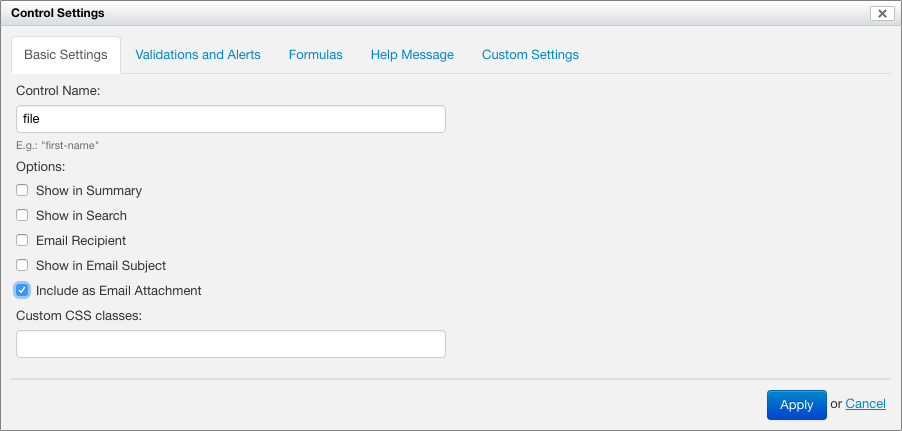The height and width of the screenshot is (431, 902).
Task: Click the 'Options:' section label
Action: 41,166
